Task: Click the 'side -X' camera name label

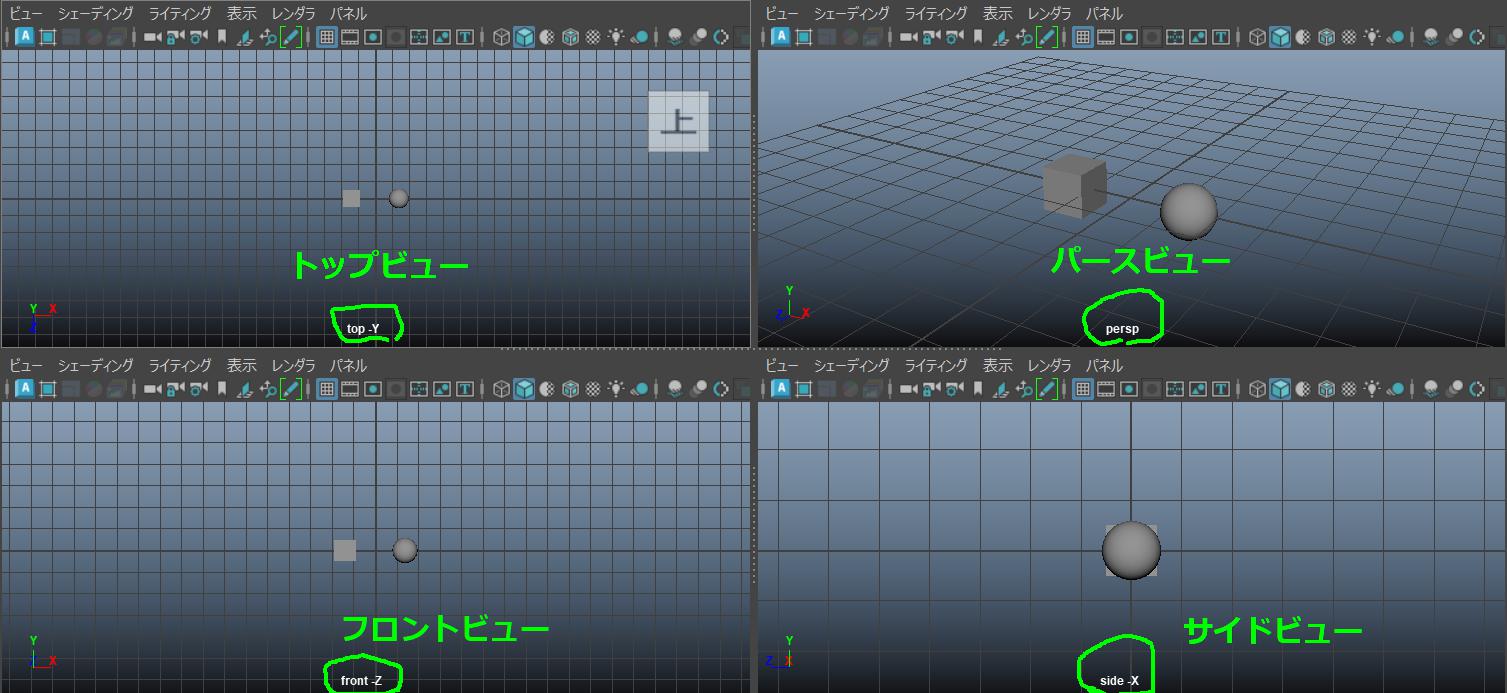Action: click(x=1119, y=681)
